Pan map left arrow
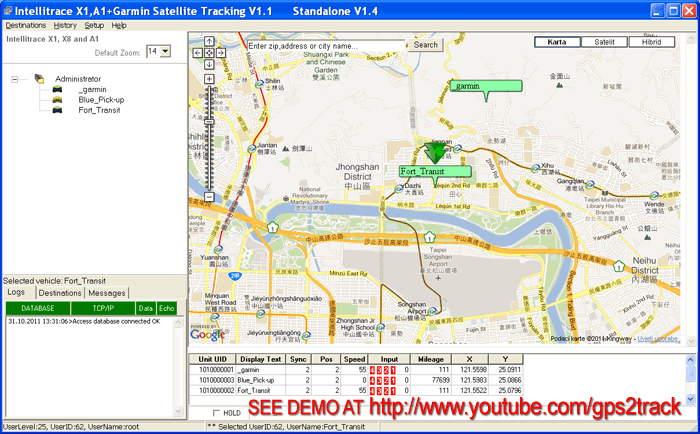This screenshot has height=434, width=700. click(x=198, y=53)
